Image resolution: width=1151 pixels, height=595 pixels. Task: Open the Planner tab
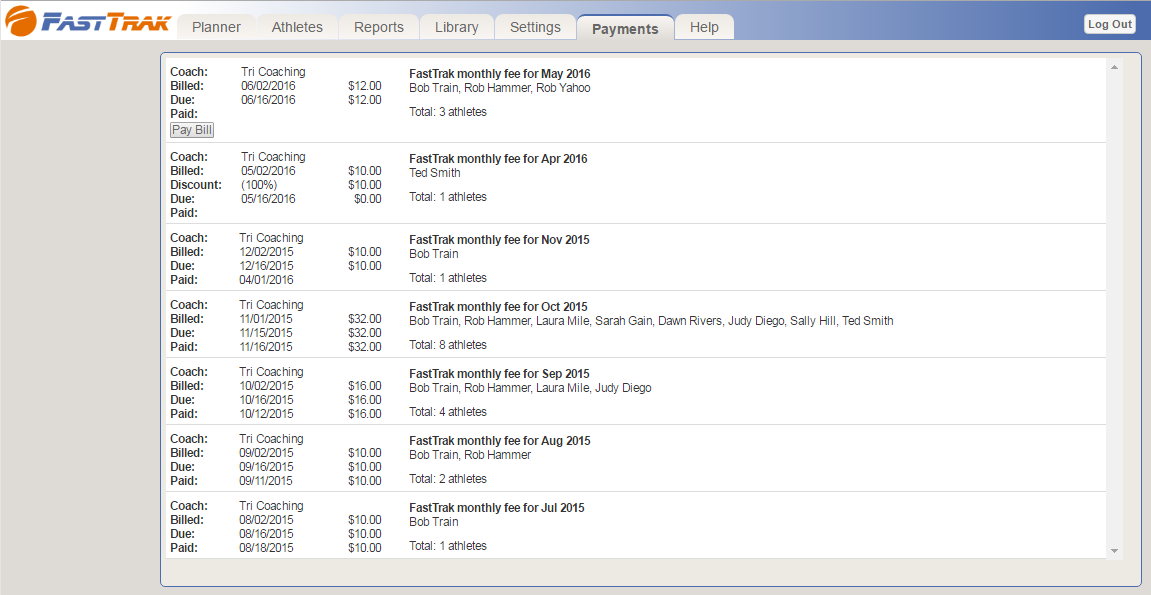pyautogui.click(x=216, y=27)
